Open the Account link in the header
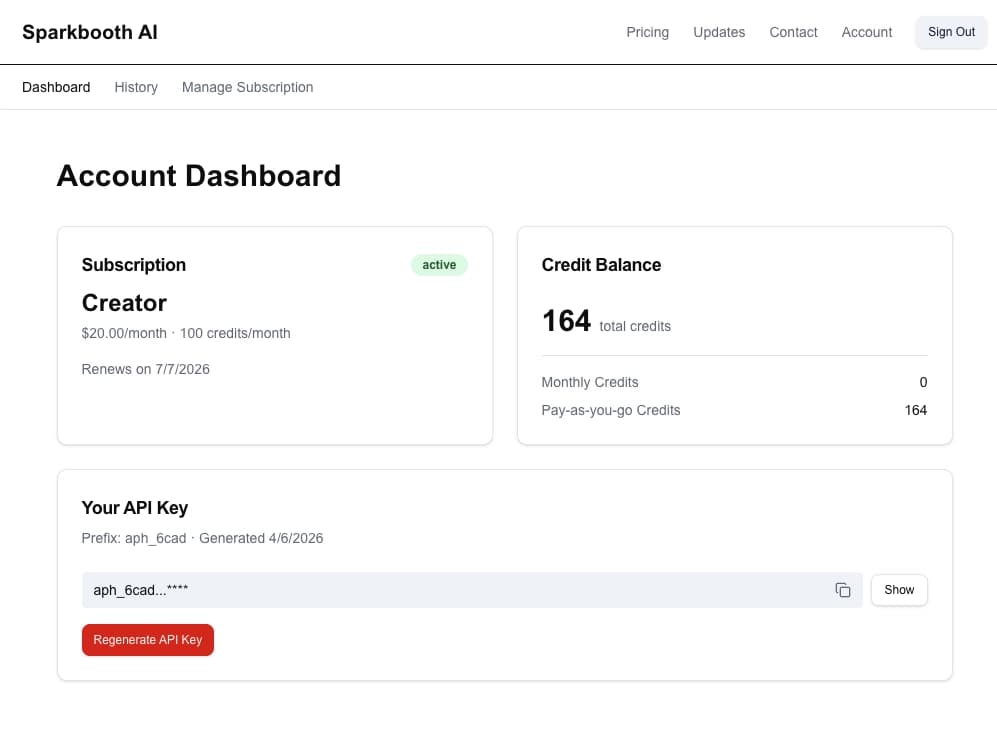This screenshot has height=738, width=997. point(867,32)
